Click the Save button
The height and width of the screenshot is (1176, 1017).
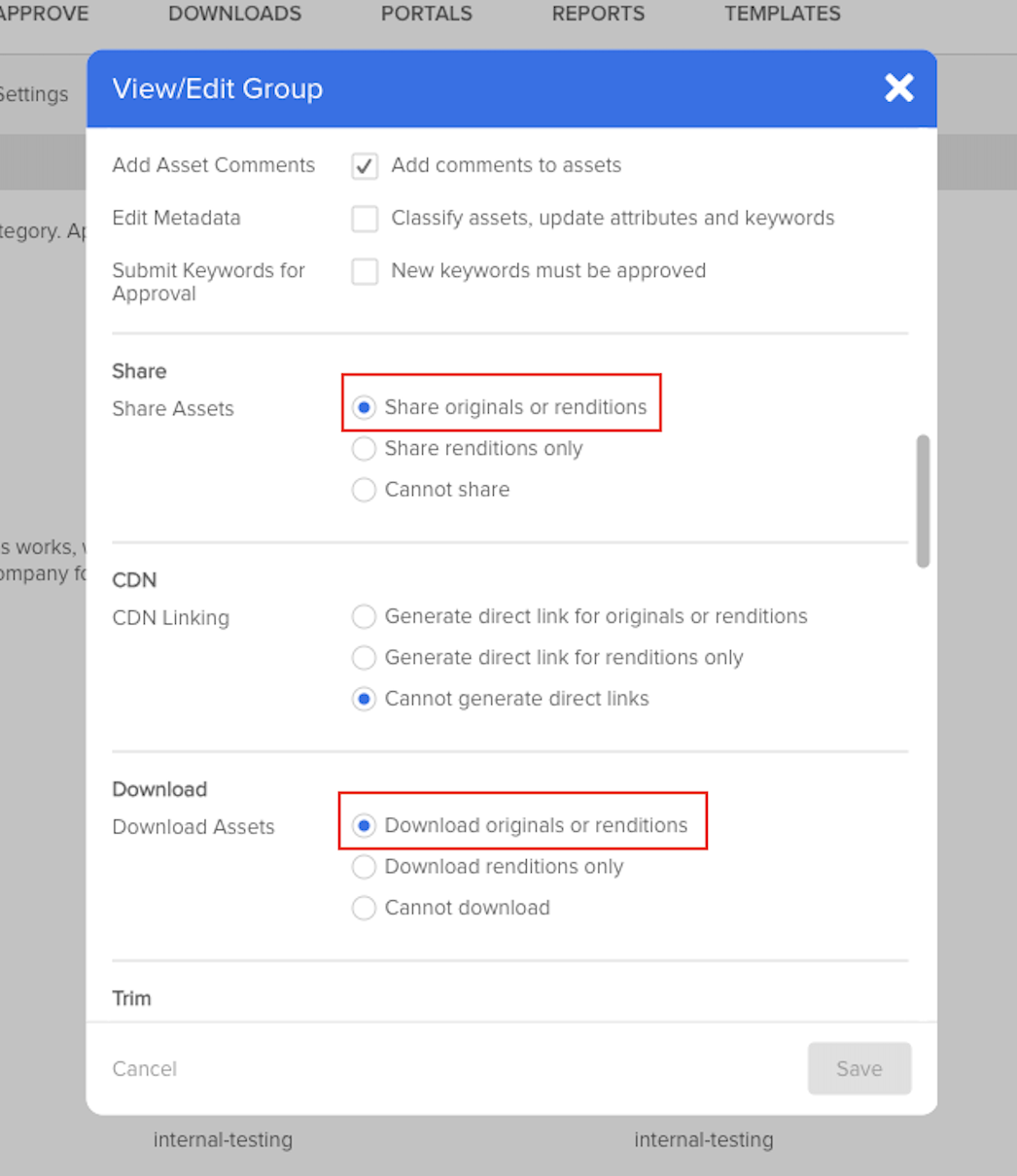point(859,1069)
